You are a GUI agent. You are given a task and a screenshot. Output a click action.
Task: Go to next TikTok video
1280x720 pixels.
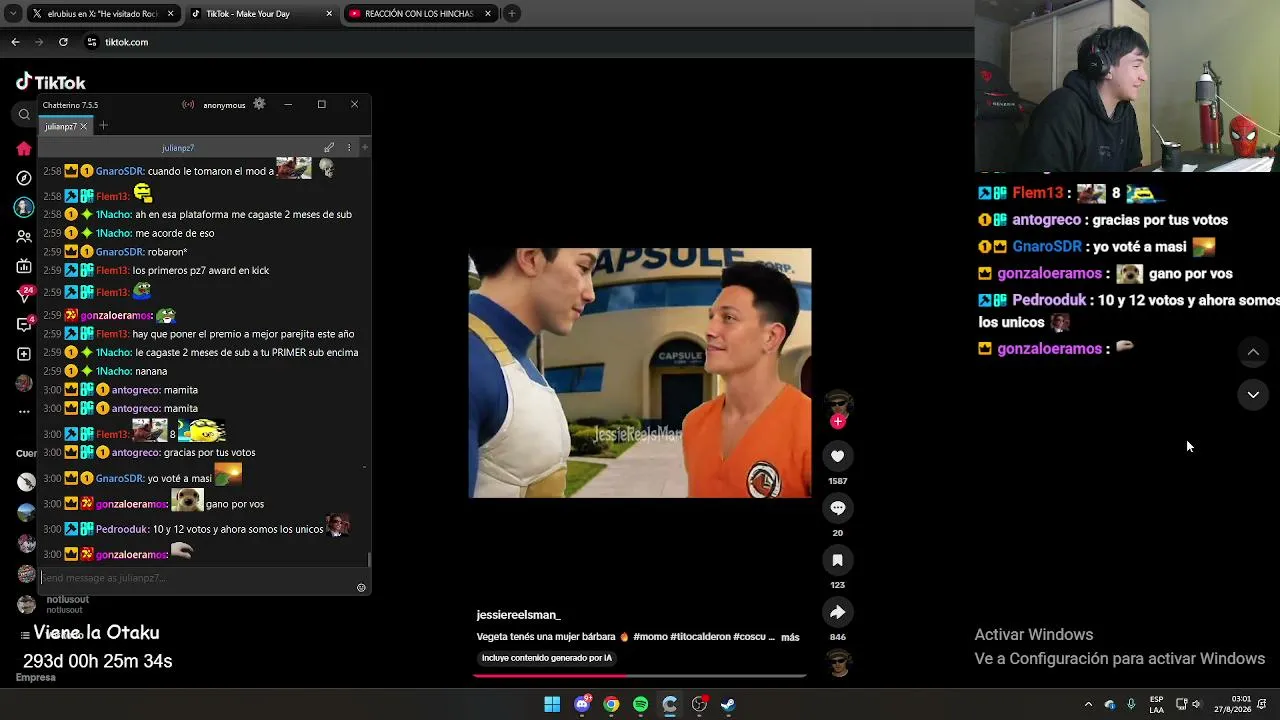1253,395
